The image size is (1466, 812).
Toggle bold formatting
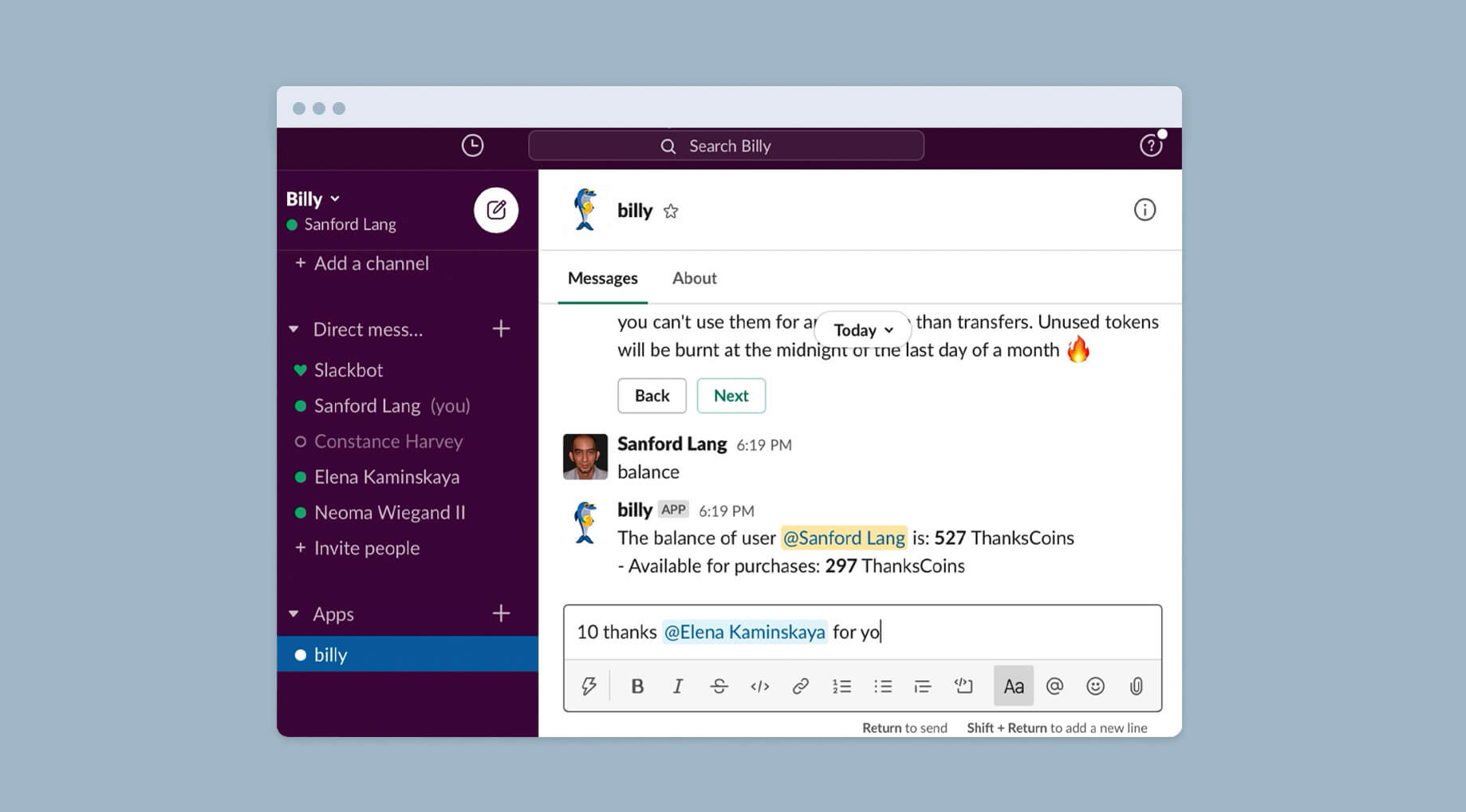click(x=637, y=687)
